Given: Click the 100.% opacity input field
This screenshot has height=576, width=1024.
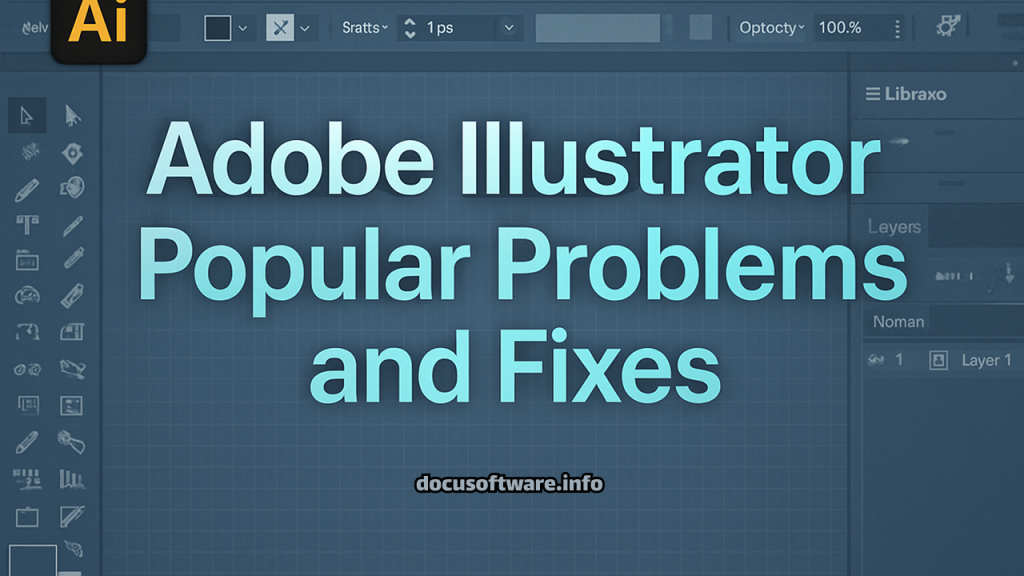Looking at the screenshot, I should [843, 27].
